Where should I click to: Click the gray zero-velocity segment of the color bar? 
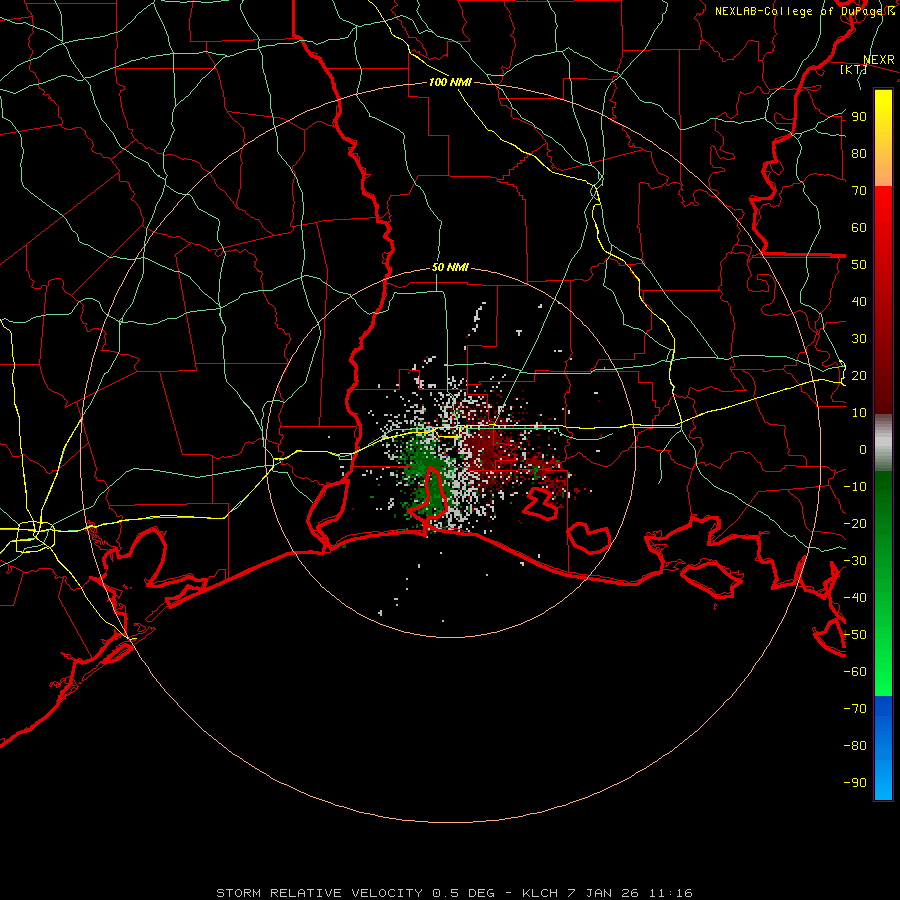click(x=883, y=443)
